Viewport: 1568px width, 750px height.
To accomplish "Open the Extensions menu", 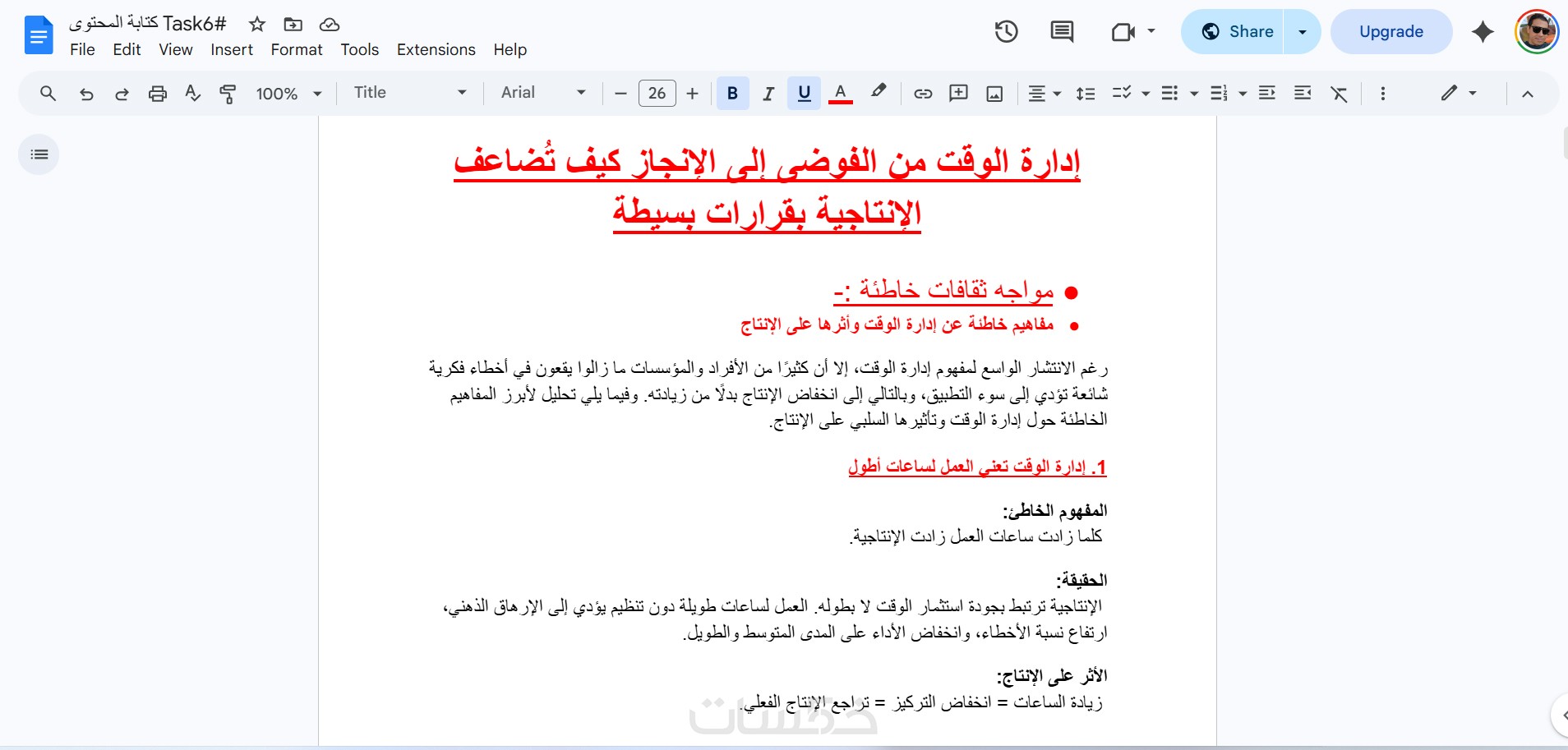I will [436, 50].
